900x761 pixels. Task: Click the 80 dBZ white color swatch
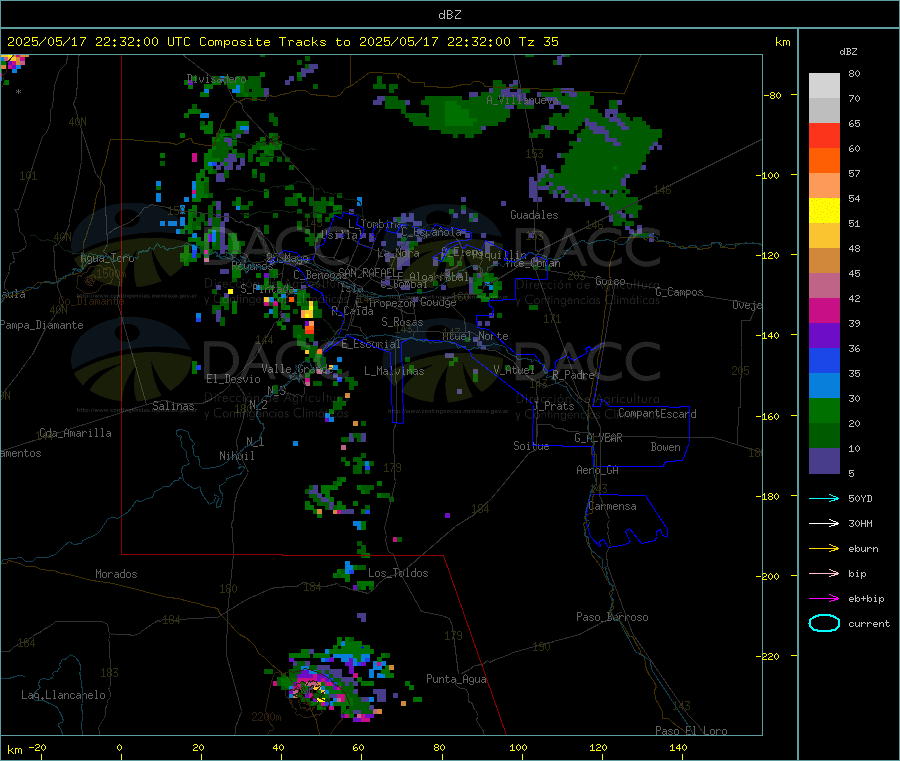tap(824, 86)
